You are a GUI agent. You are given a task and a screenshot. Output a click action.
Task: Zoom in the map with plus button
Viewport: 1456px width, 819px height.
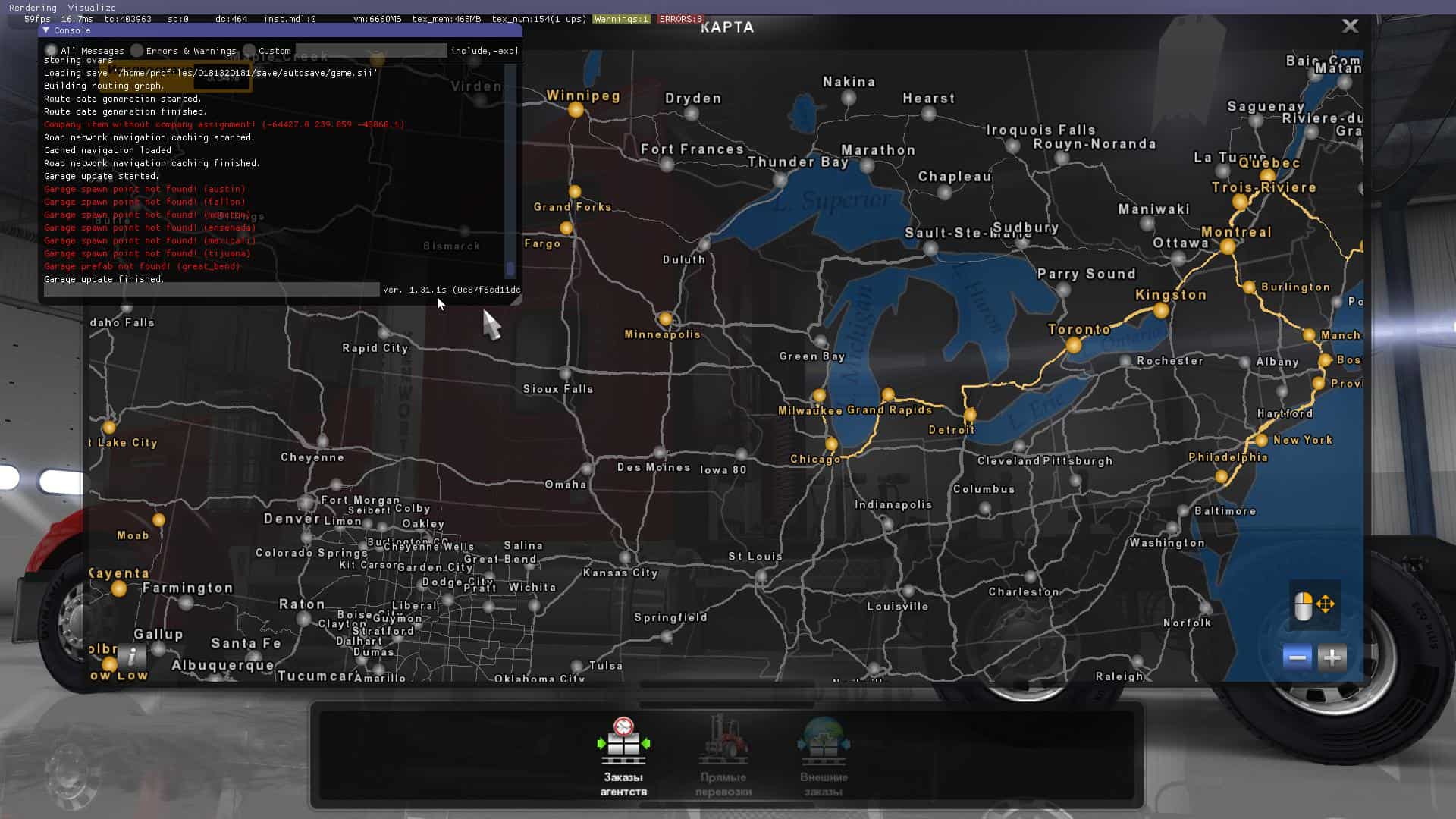click(1332, 657)
